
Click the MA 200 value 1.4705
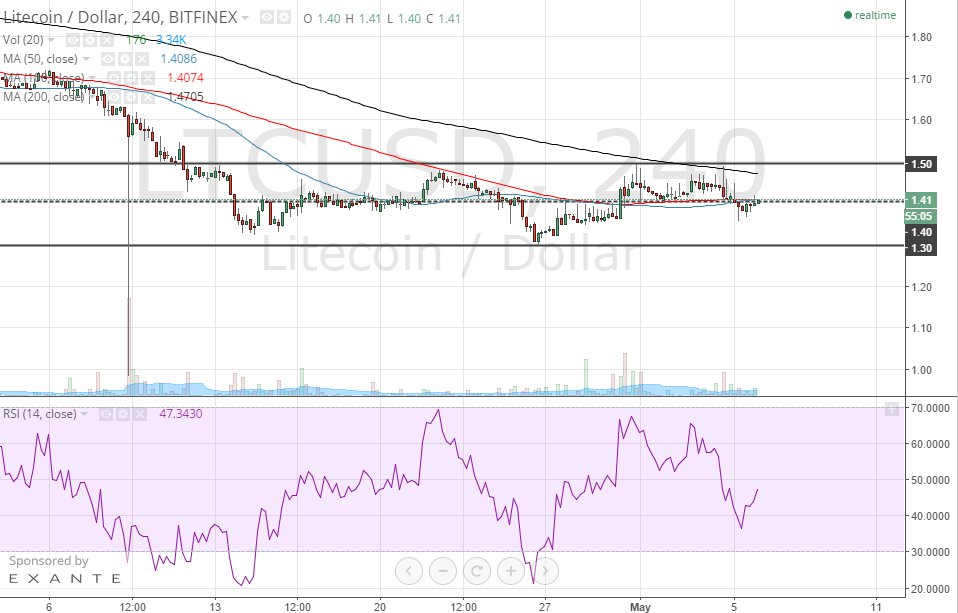click(x=185, y=97)
